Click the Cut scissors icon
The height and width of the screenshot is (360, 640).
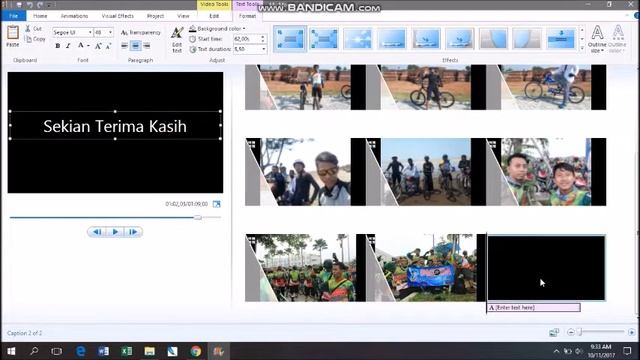tap(28, 29)
